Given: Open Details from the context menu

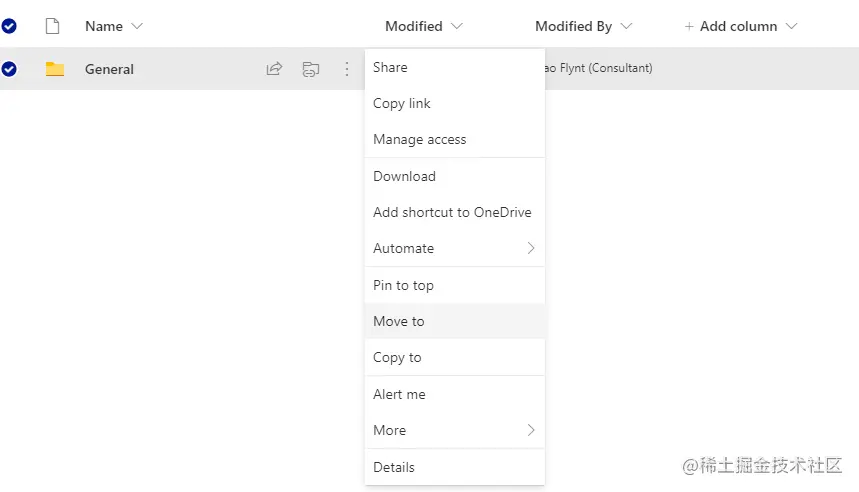Looking at the screenshot, I should 394,467.
